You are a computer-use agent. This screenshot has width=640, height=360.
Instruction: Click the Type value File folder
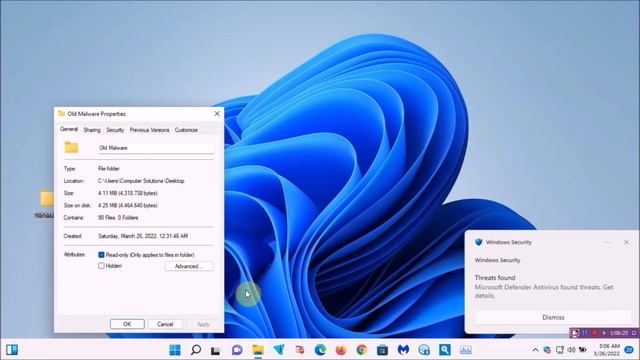point(109,169)
